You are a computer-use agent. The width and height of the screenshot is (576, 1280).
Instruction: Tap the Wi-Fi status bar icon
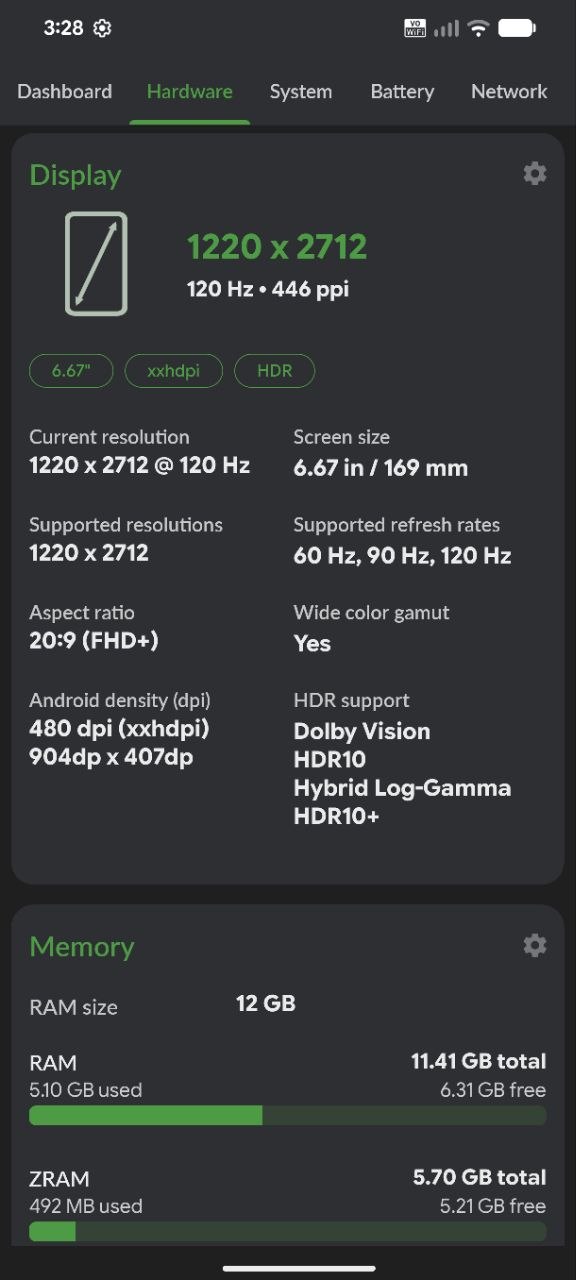point(479,28)
